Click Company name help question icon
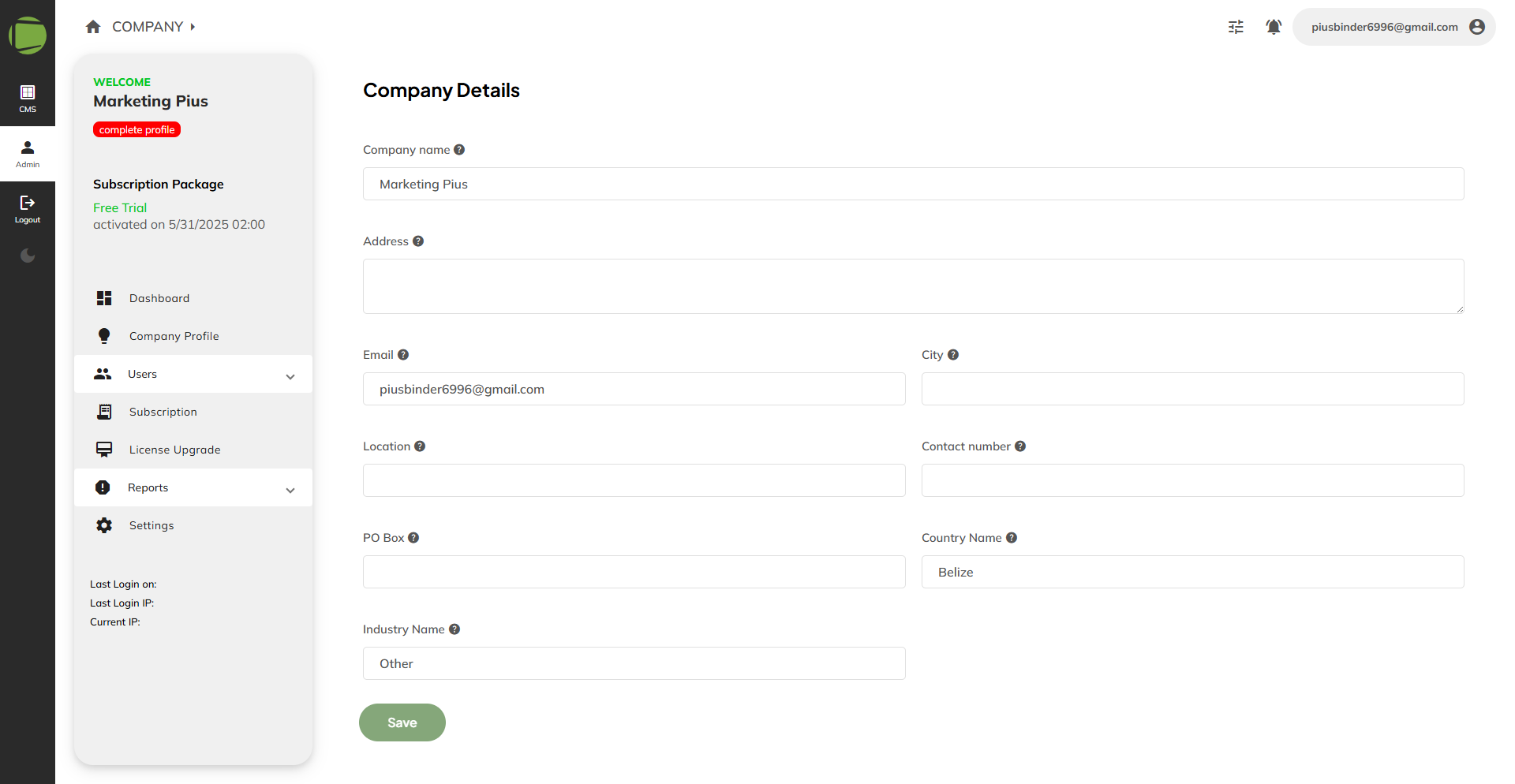1515x784 pixels. coord(459,150)
